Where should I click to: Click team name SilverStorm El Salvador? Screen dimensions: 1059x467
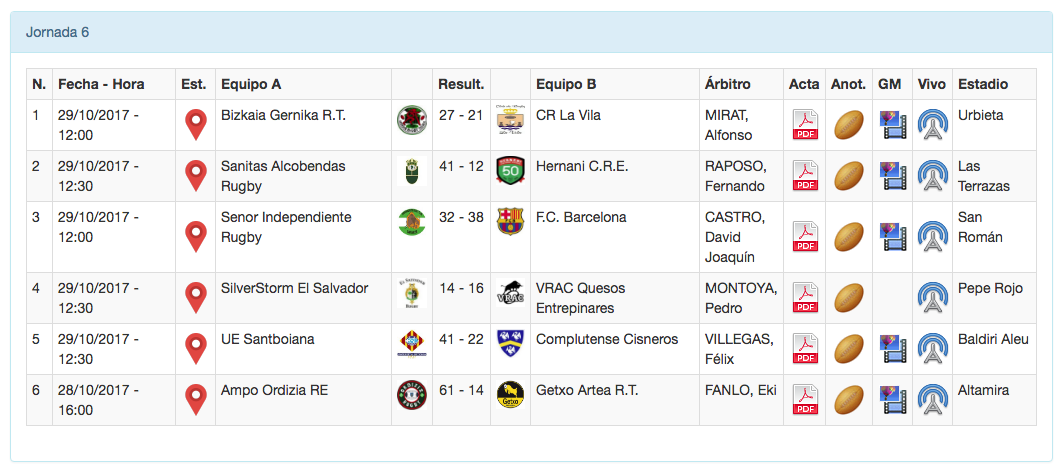(294, 288)
